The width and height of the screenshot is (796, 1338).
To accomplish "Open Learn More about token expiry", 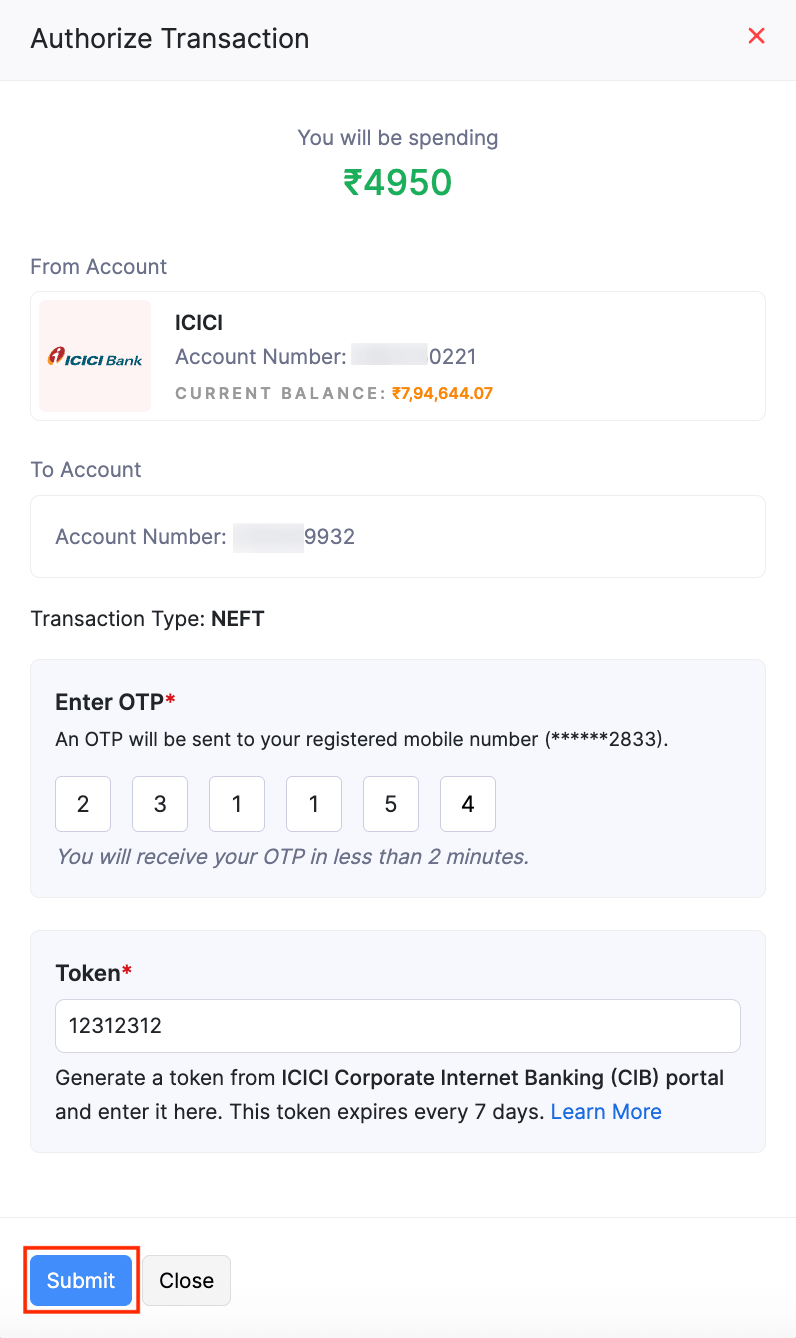I will [605, 1111].
